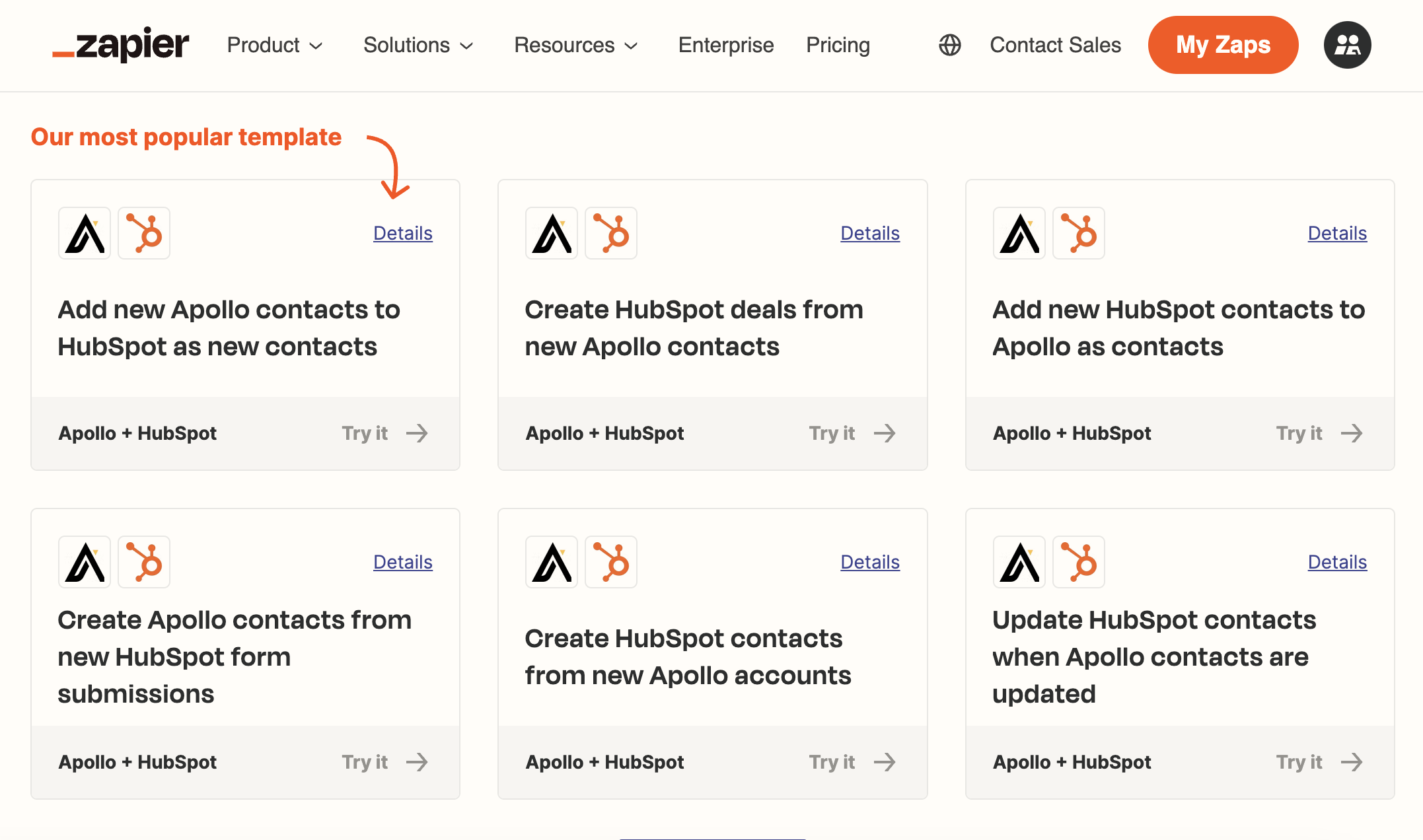The width and height of the screenshot is (1423, 840).
Task: Click Apollo icon in 'Create HubSpot deals' card
Action: (552, 233)
